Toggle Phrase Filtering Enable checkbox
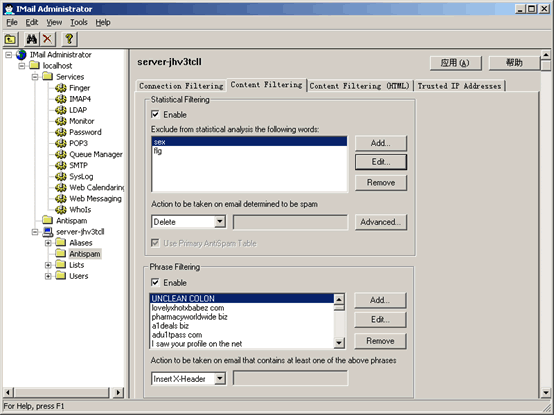 click(155, 283)
